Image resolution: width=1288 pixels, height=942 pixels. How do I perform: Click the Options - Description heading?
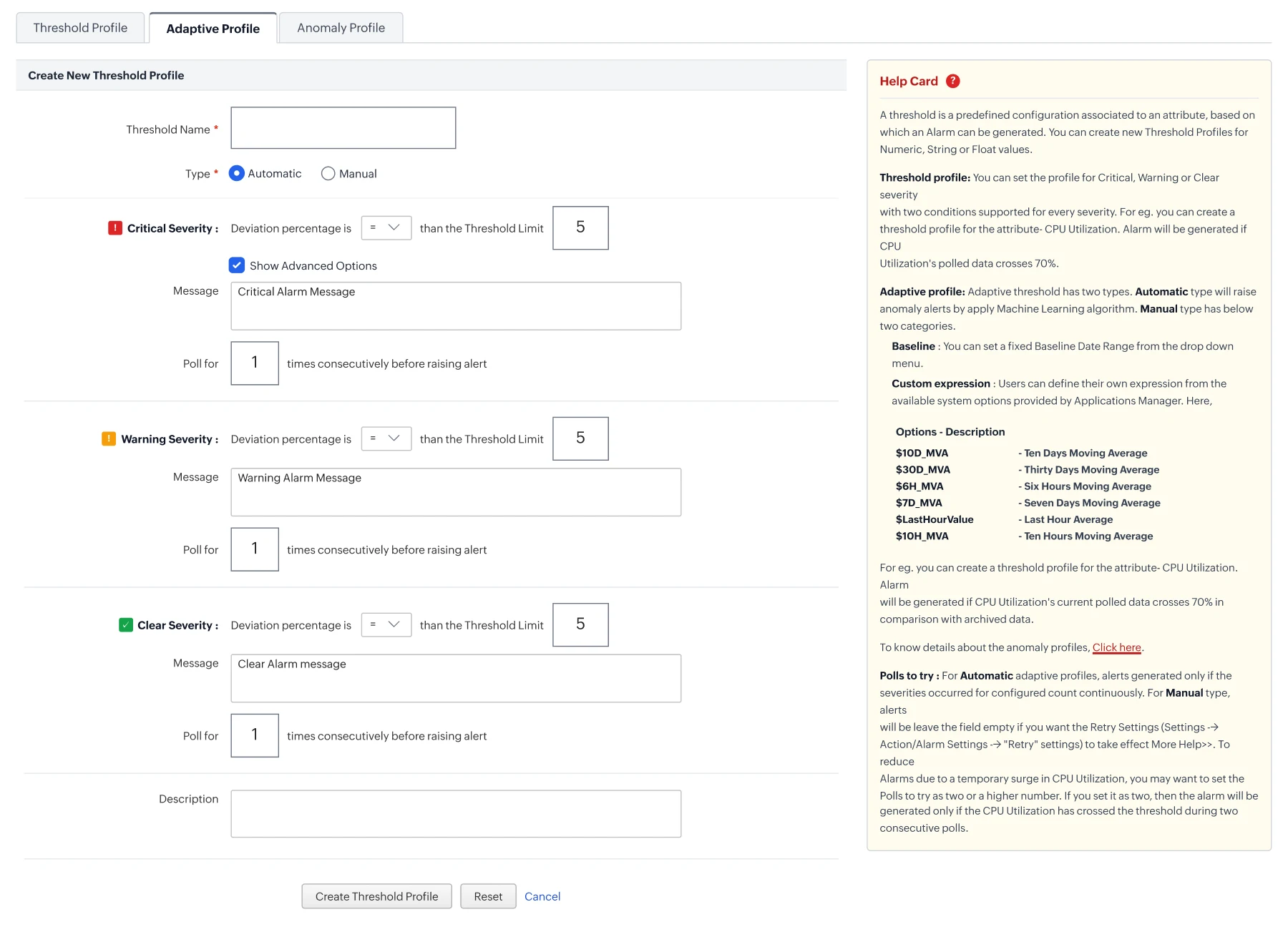[950, 432]
